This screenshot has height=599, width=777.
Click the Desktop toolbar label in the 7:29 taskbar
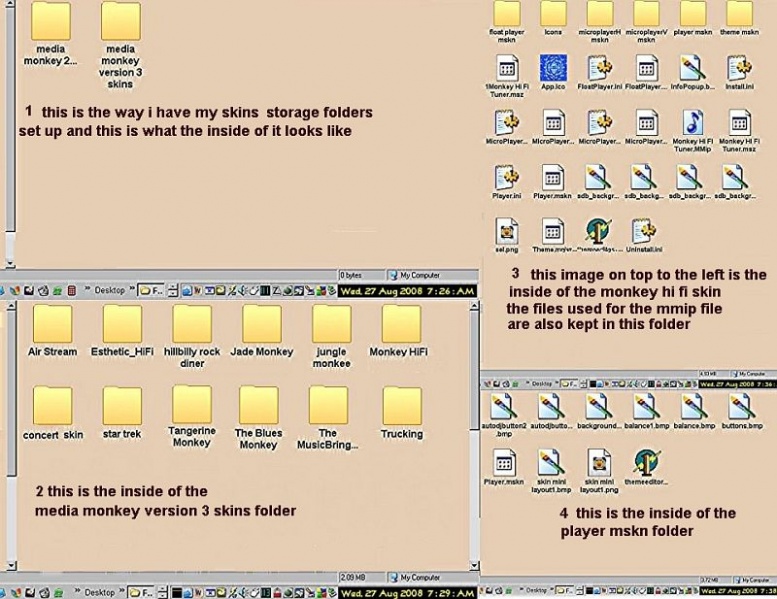[100, 593]
